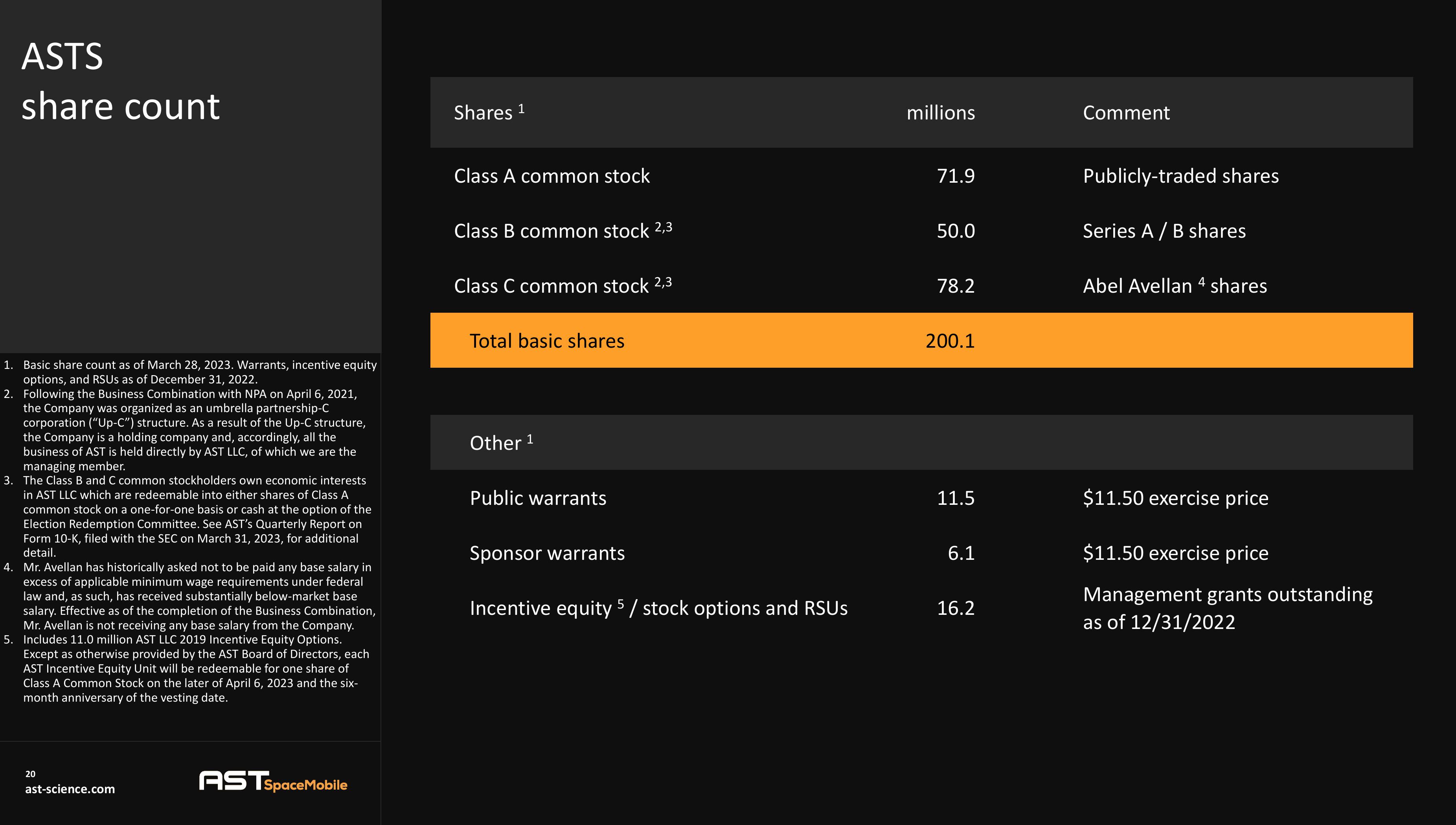Click footnote 1 about basic share count

click(x=191, y=372)
